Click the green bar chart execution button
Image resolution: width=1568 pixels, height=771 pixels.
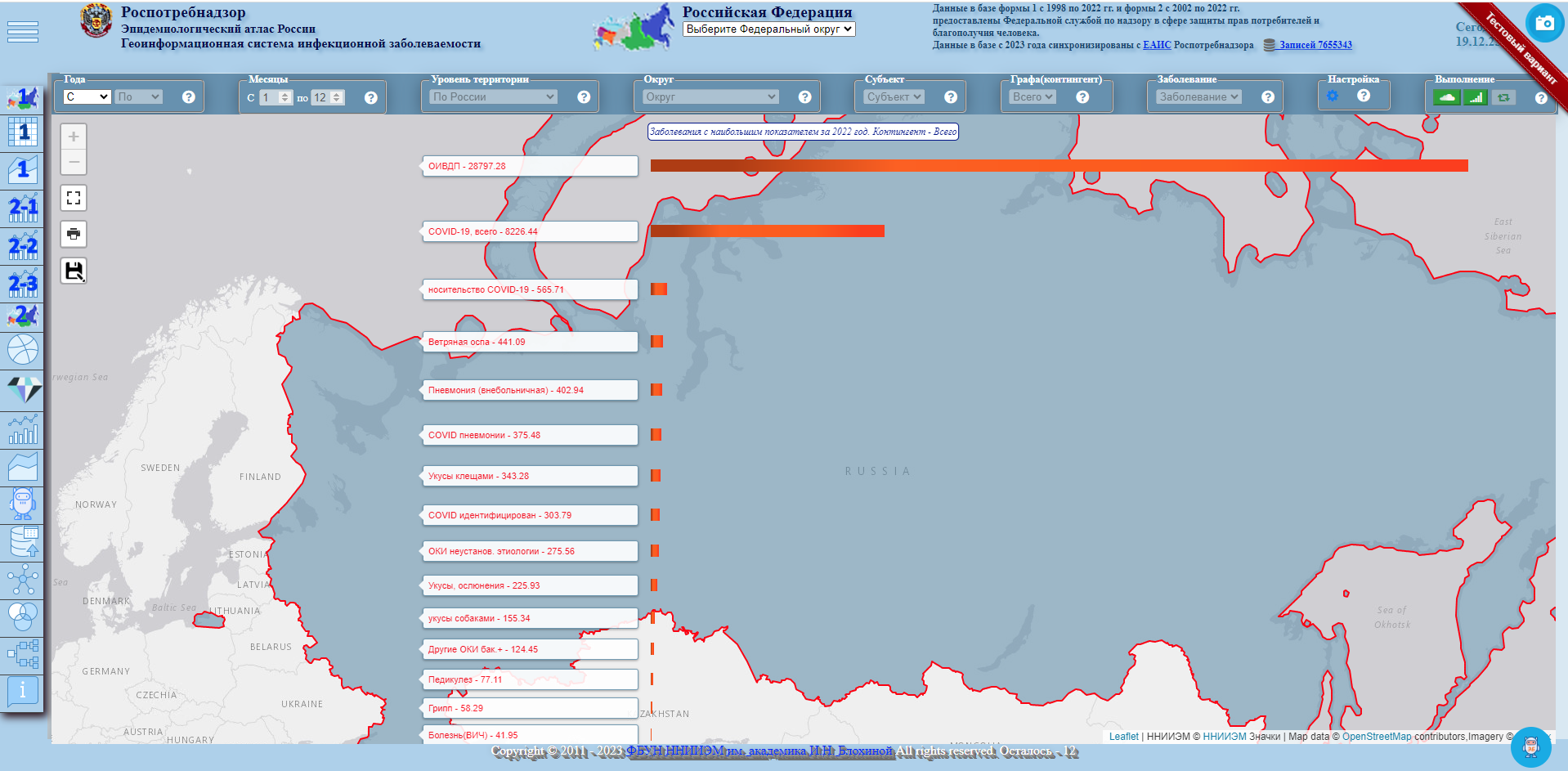point(1475,97)
